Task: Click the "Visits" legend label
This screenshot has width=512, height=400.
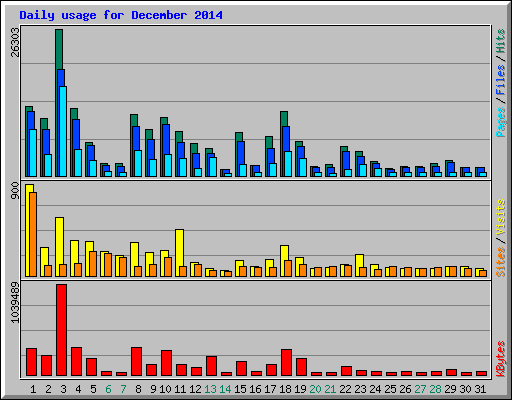Action: click(500, 217)
